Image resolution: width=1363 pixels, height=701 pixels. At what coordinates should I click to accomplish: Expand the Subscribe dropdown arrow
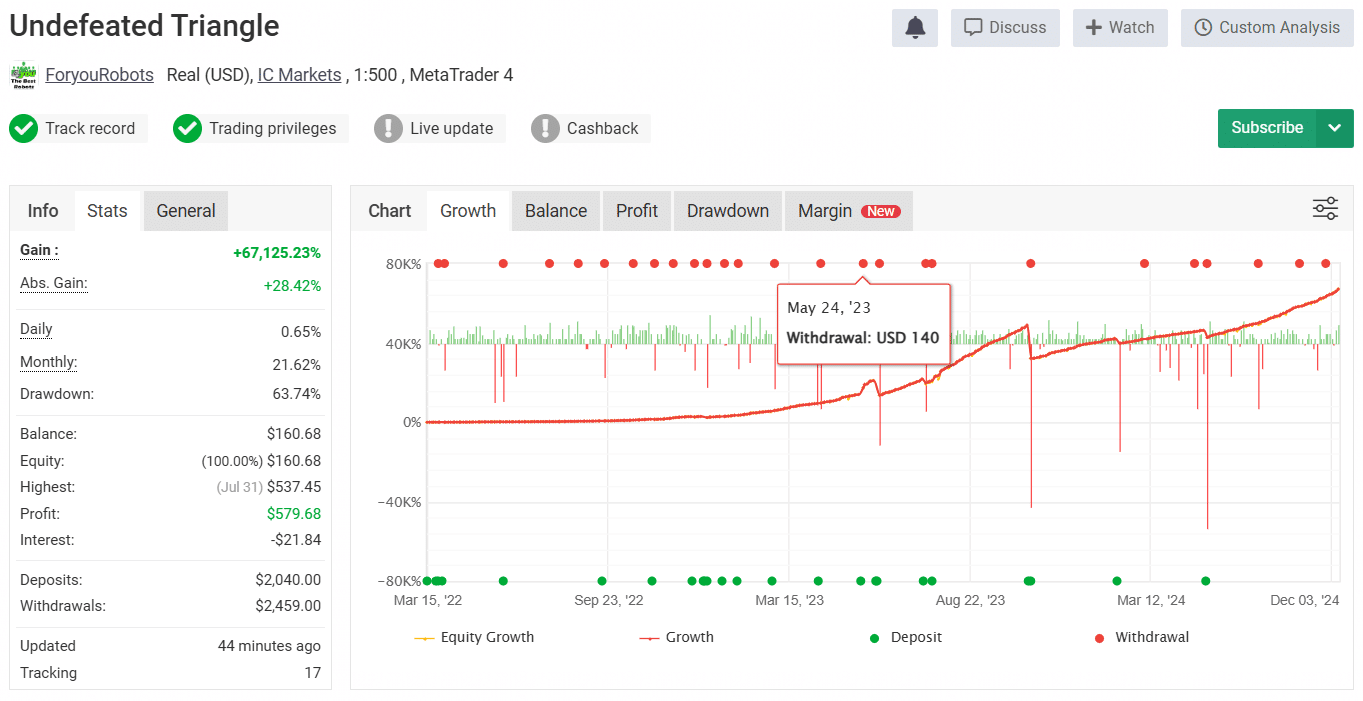1334,128
